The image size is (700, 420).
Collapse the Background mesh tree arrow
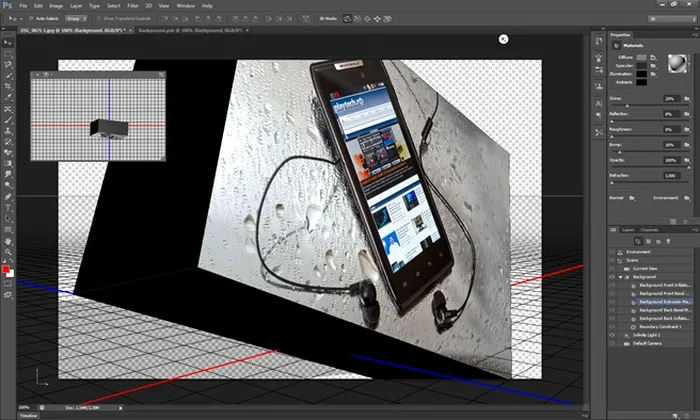pyautogui.click(x=620, y=277)
